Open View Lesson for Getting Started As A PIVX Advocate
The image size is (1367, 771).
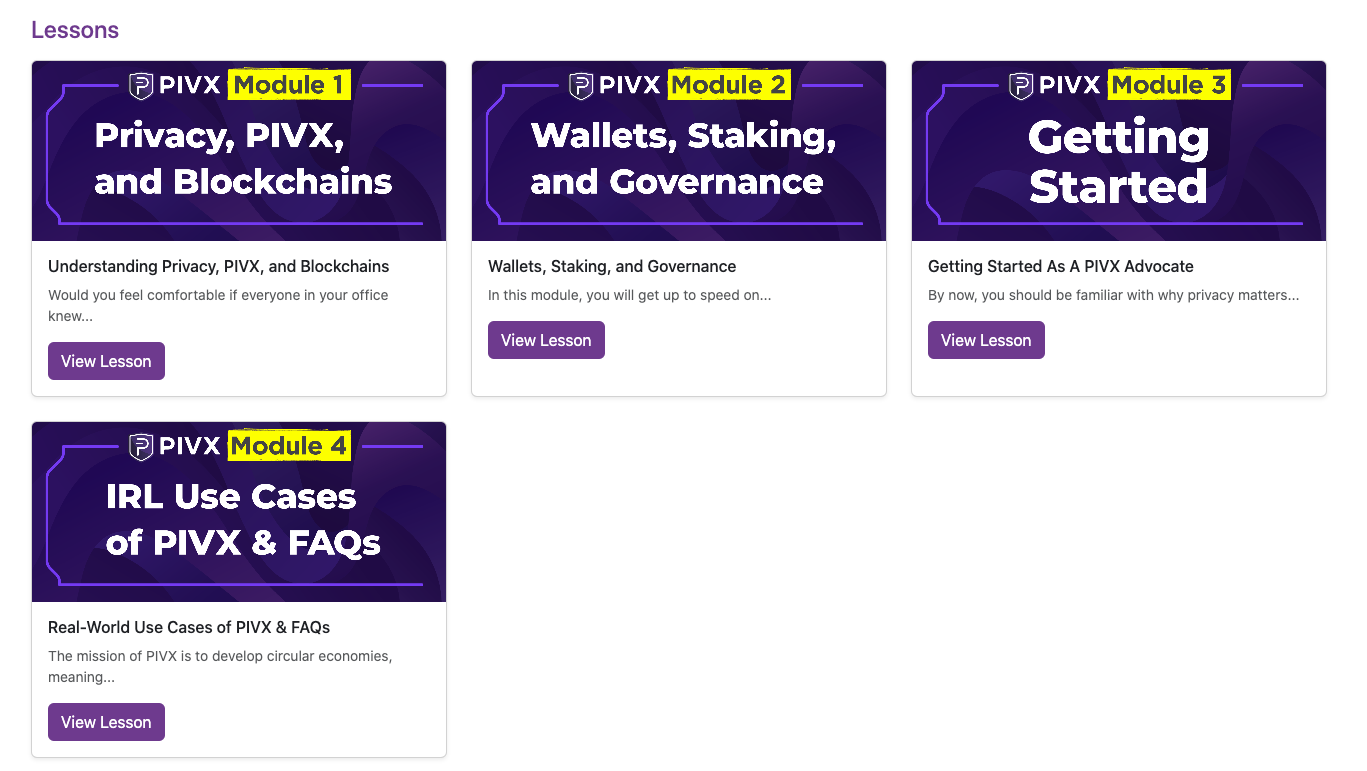point(986,340)
